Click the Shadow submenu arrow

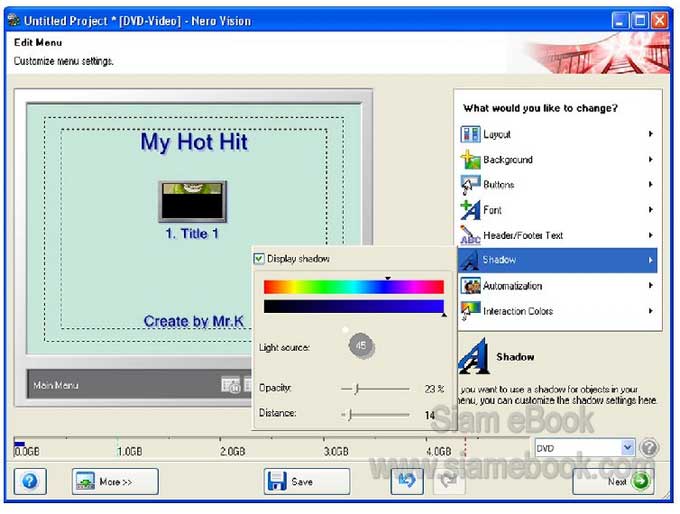coord(651,260)
